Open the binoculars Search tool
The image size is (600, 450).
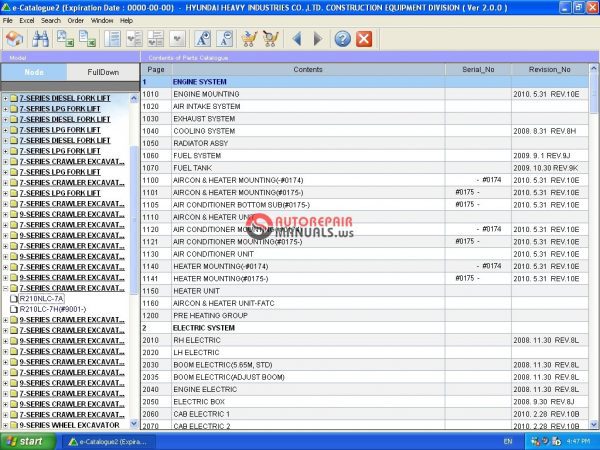(40, 39)
